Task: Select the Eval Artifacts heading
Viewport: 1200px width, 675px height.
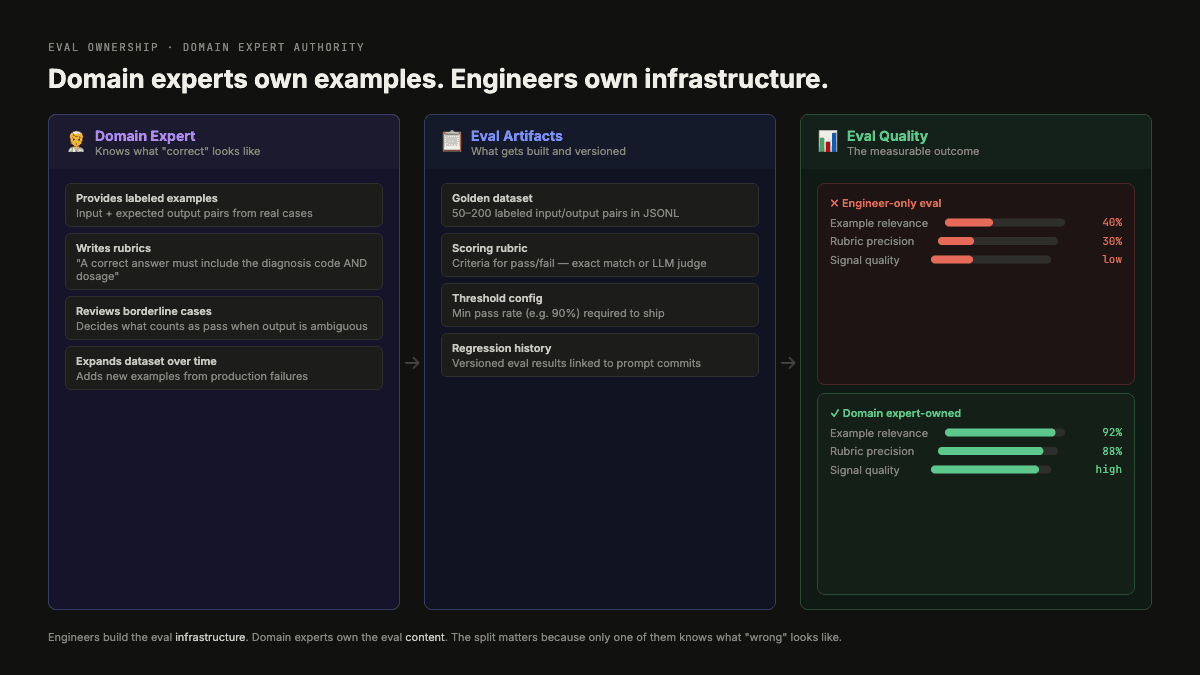Action: pos(517,136)
